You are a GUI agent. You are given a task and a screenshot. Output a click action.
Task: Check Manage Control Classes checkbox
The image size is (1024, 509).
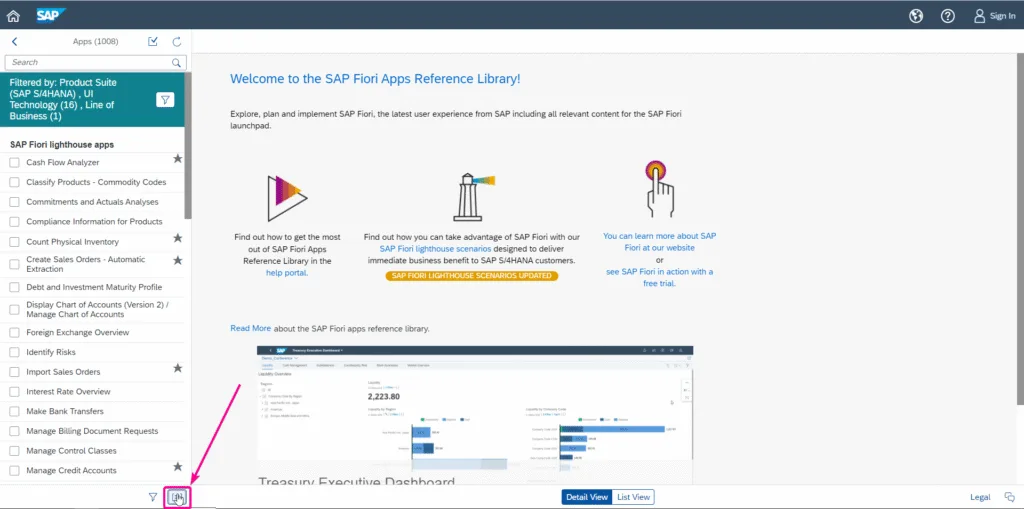(x=14, y=451)
